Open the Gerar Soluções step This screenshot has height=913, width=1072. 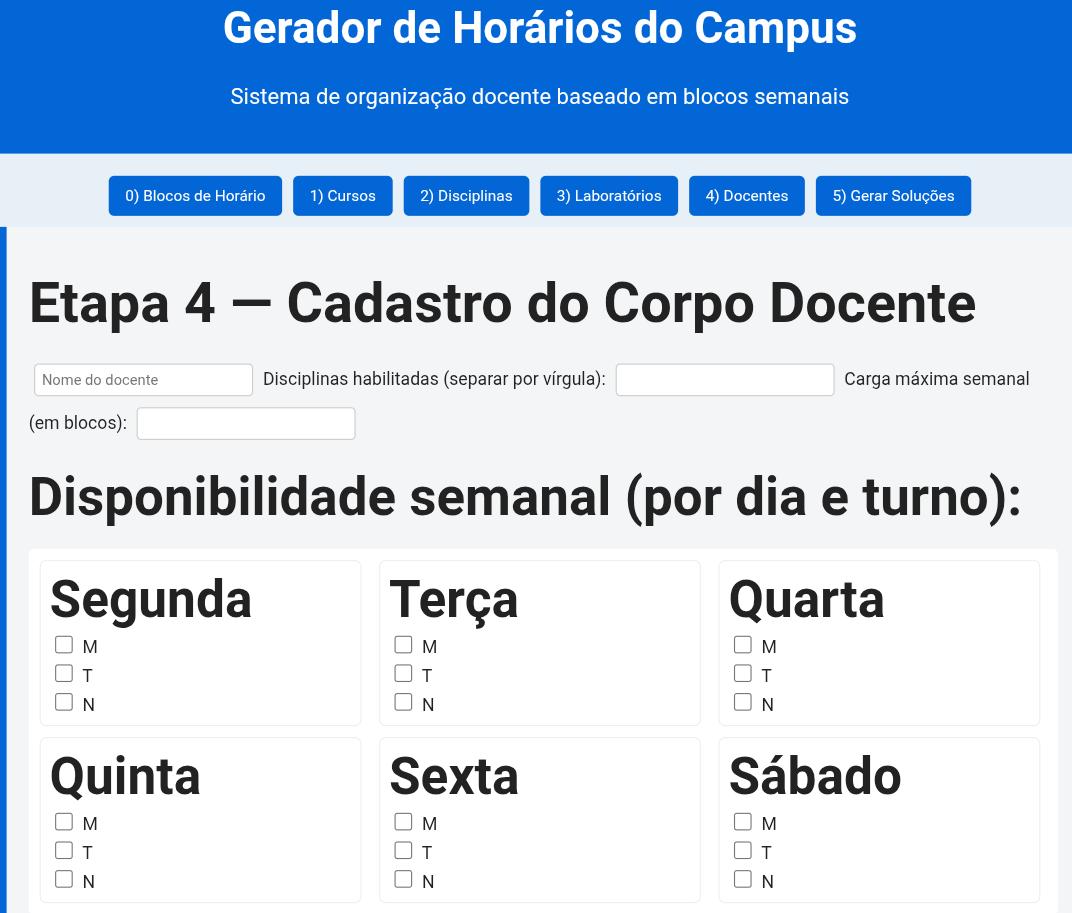click(893, 196)
